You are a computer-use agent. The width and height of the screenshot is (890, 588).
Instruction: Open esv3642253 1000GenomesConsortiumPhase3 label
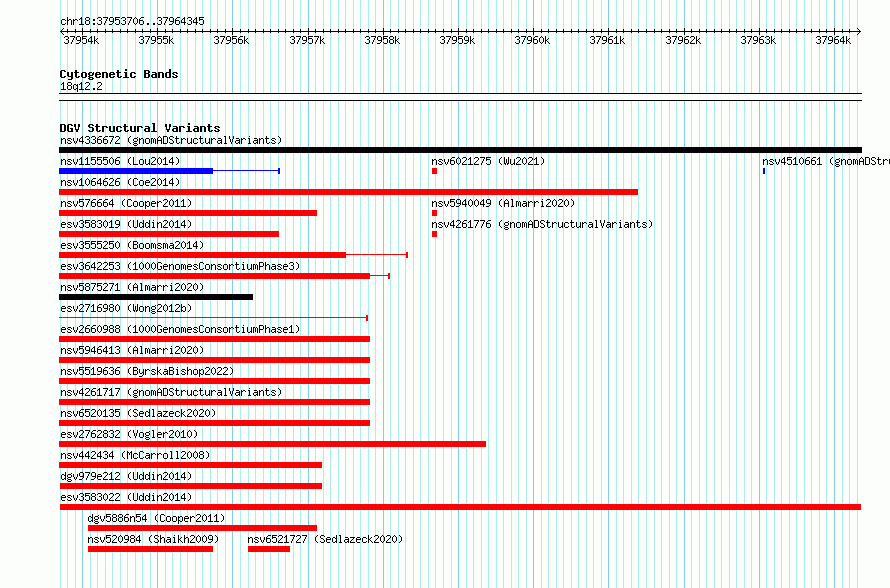click(180, 266)
